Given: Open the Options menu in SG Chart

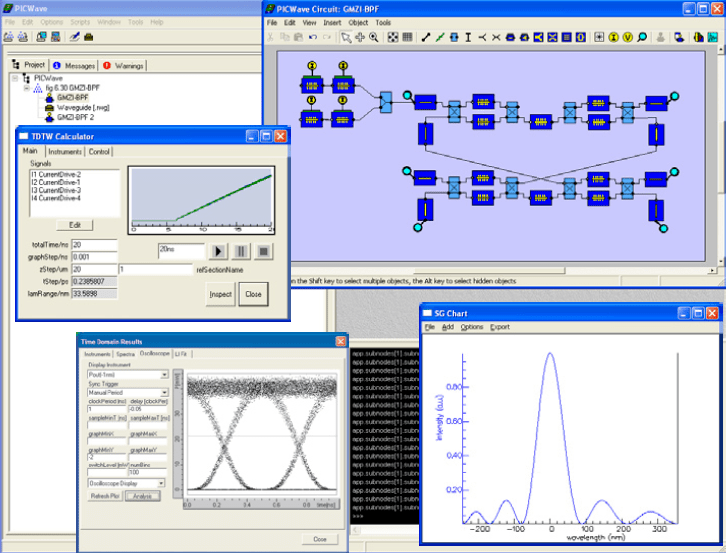Looking at the screenshot, I should tap(471, 327).
